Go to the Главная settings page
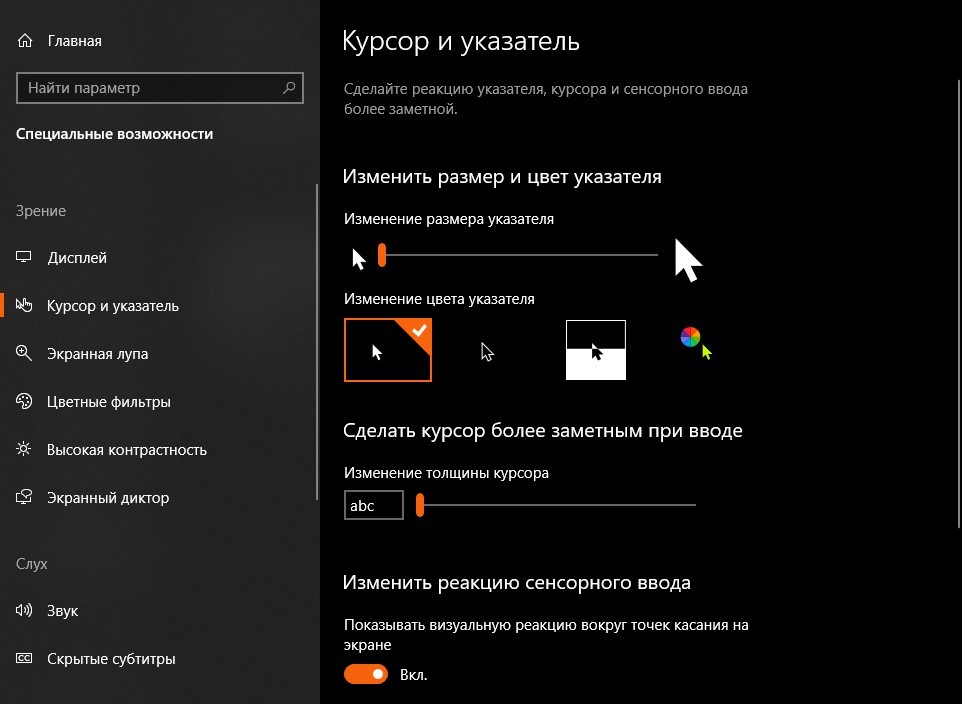This screenshot has height=704, width=962. (x=74, y=41)
